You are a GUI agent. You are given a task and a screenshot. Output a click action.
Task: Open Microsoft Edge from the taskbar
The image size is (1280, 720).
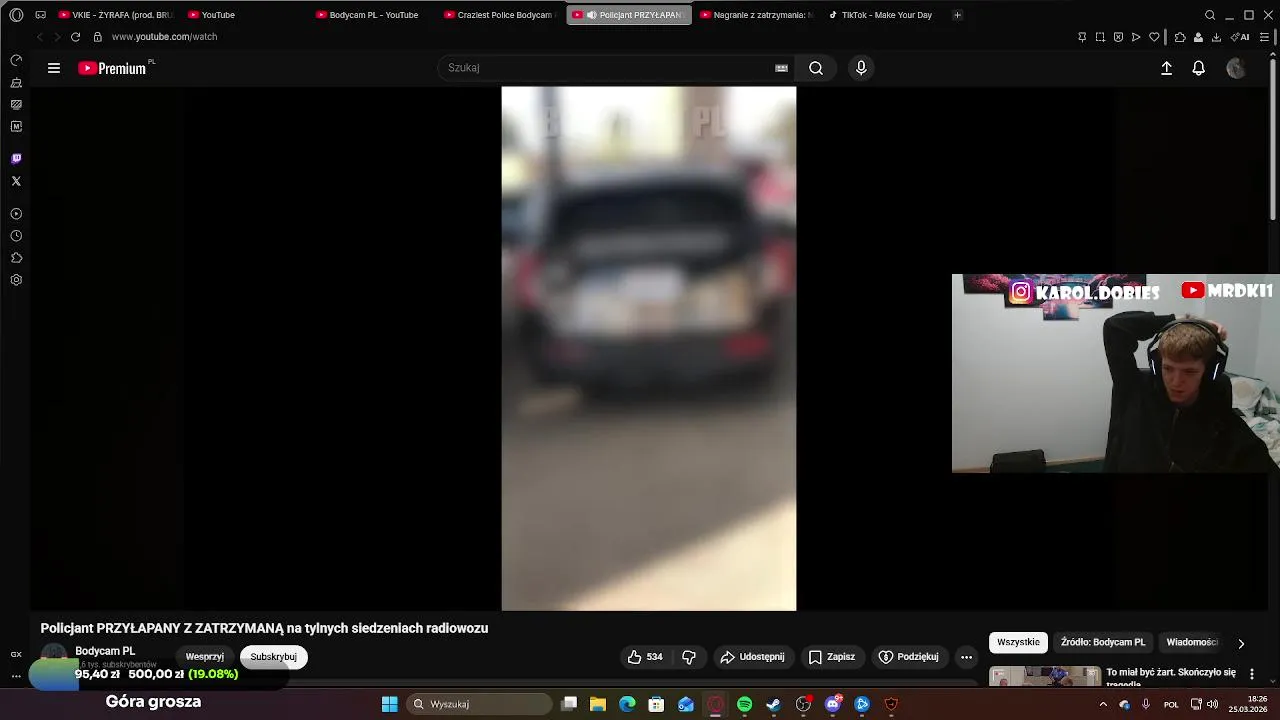pyautogui.click(x=627, y=704)
